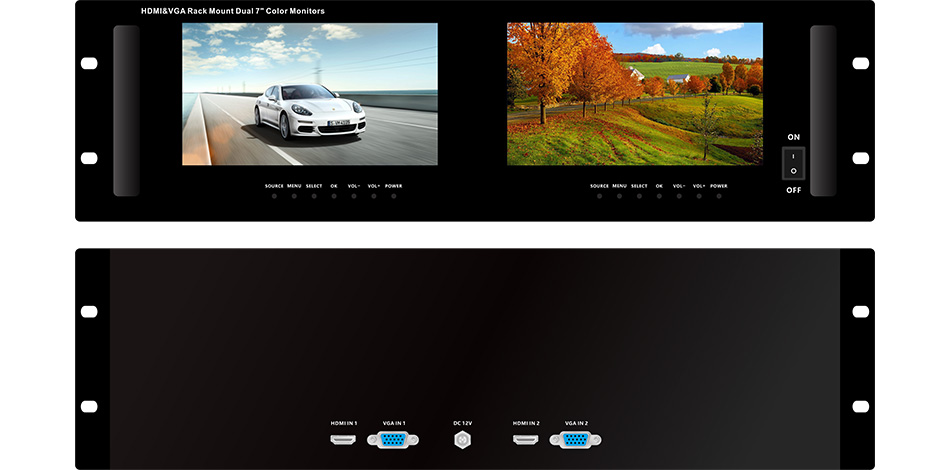Click the VGA IN 2 connector
The width and height of the screenshot is (950, 470).
click(x=574, y=439)
